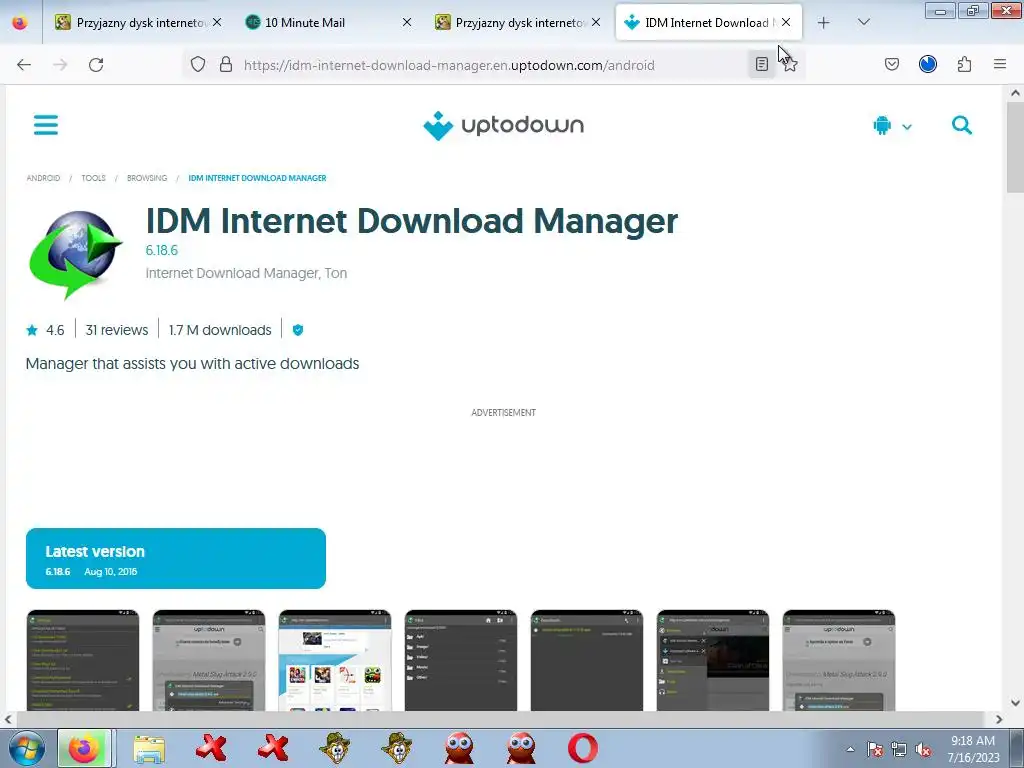Switch to the 10 Minute Mail tab
The width and height of the screenshot is (1024, 768).
click(x=327, y=22)
